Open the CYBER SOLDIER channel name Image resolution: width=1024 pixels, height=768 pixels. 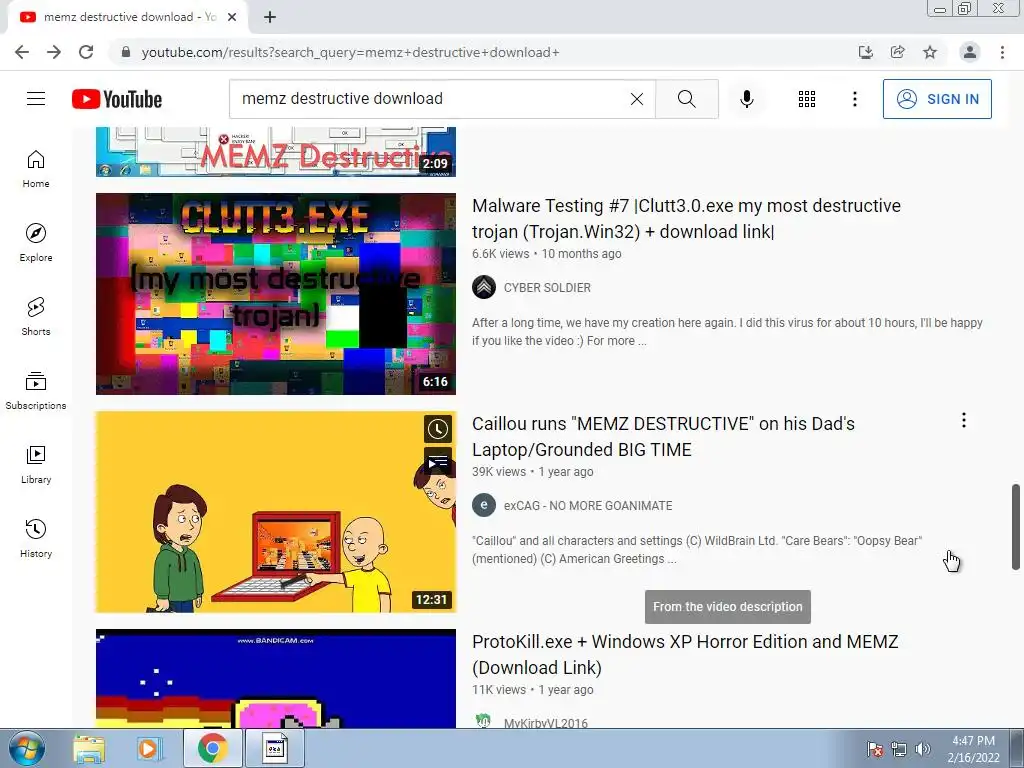547,288
